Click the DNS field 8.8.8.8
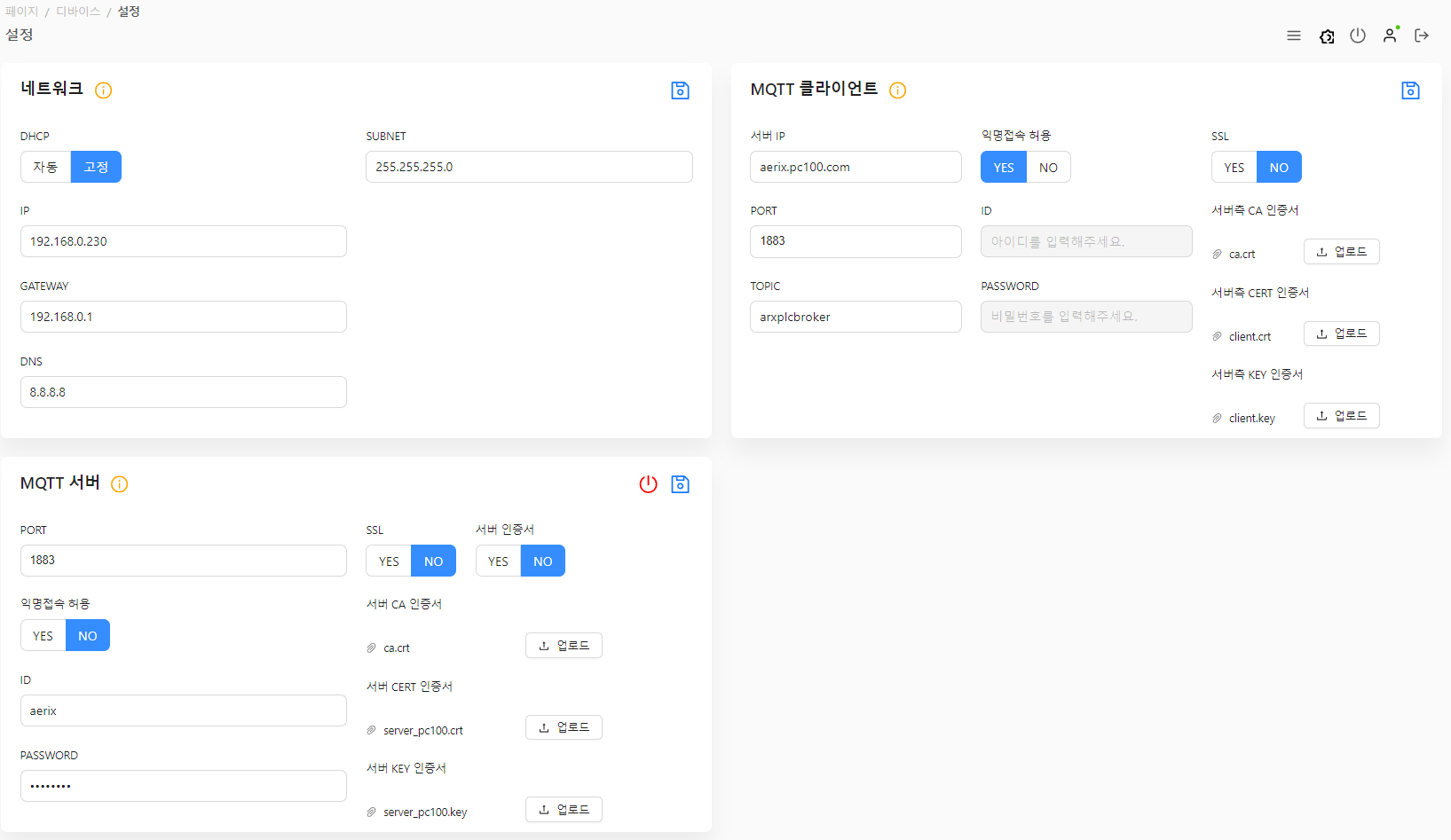The width and height of the screenshot is (1451, 840). (x=184, y=392)
